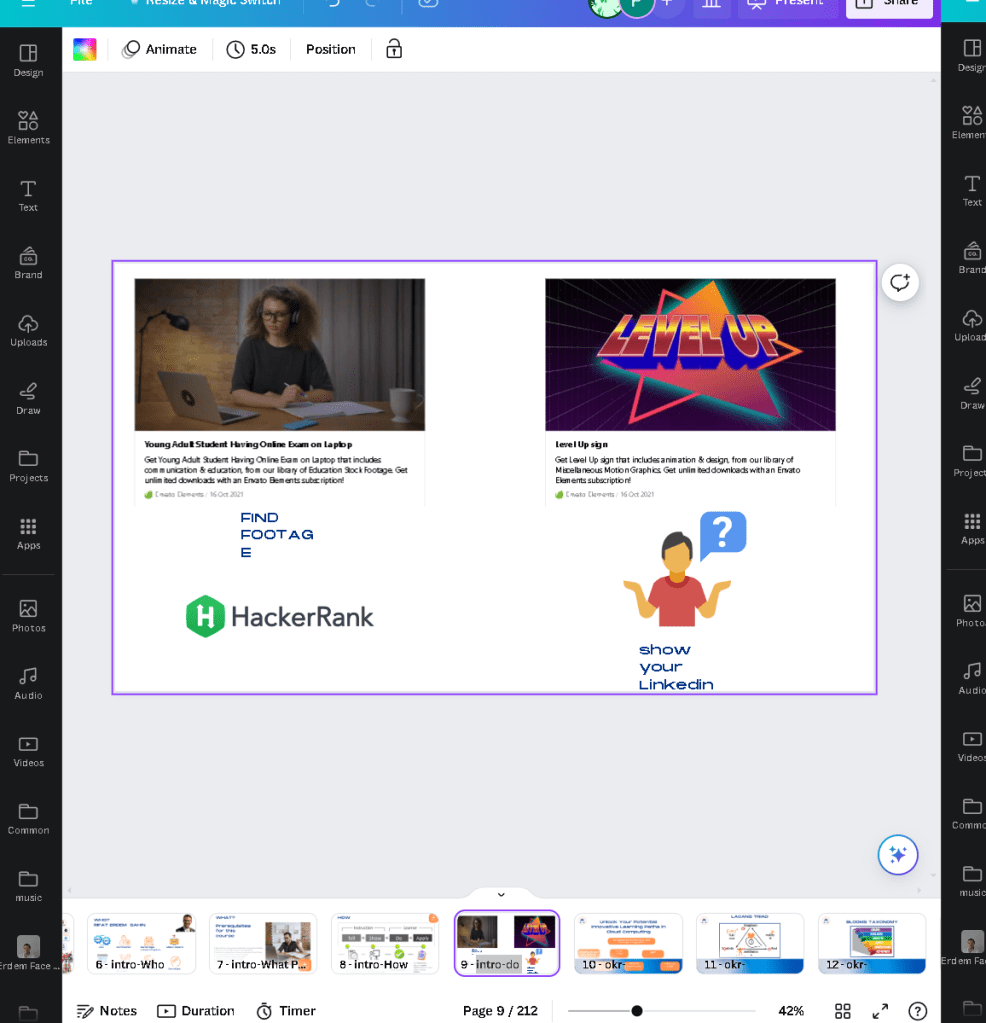Add a comment with the comment bubble icon
This screenshot has height=1023, width=986.
pyautogui.click(x=900, y=282)
